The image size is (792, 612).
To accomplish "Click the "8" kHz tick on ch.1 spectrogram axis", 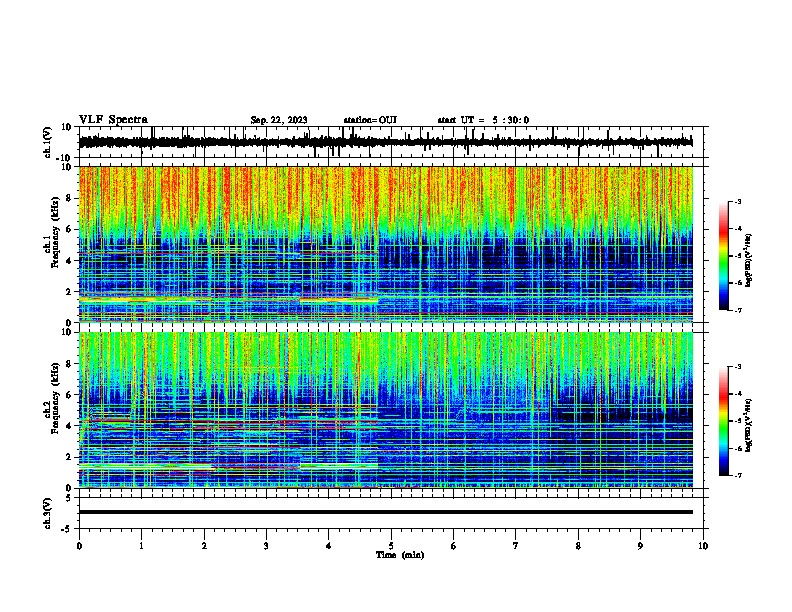I will [69, 198].
